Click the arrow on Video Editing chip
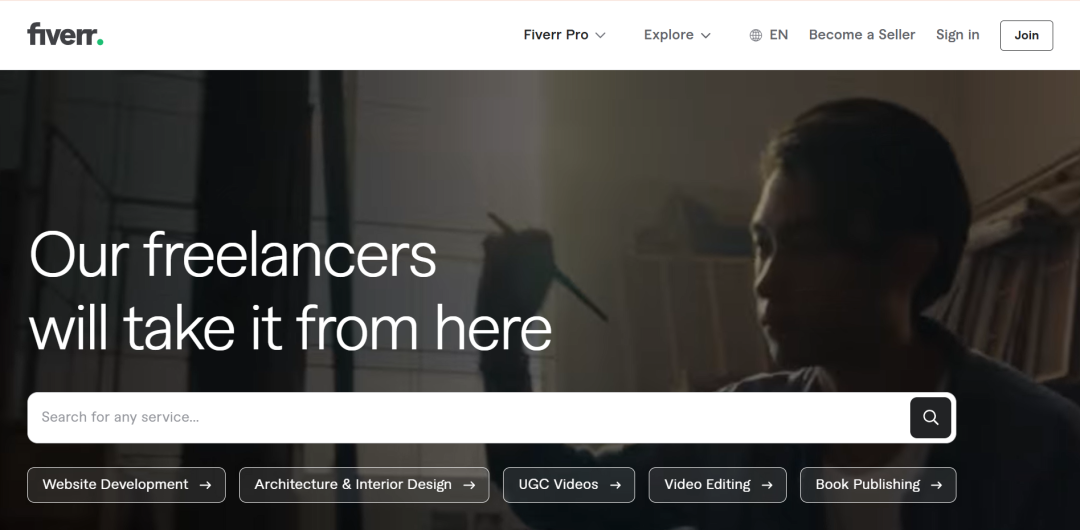The height and width of the screenshot is (530, 1080). click(767, 485)
